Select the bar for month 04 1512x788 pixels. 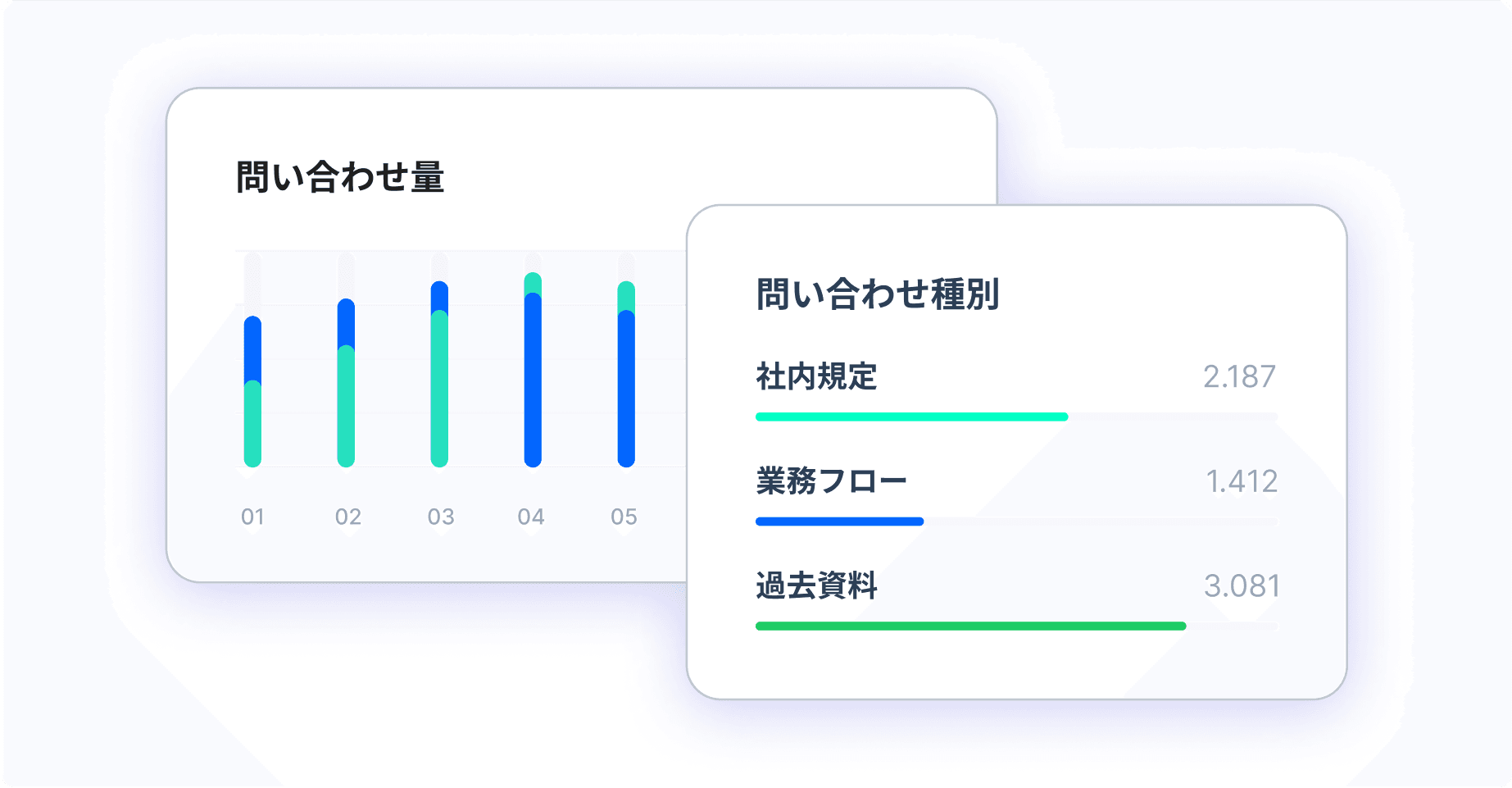[x=533, y=370]
